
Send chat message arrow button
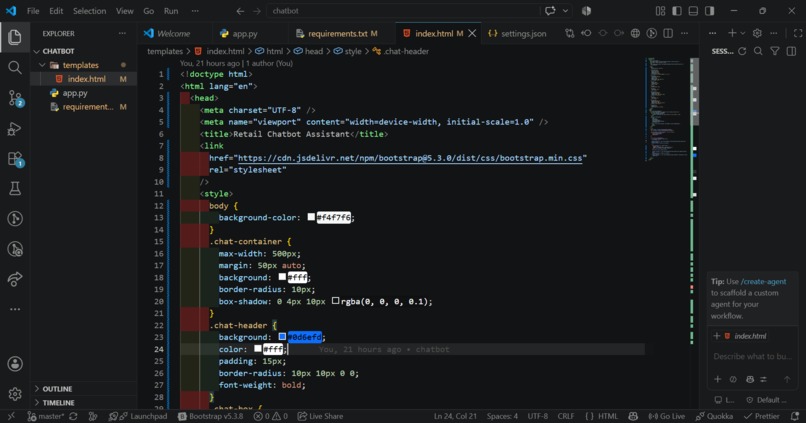[787, 379]
